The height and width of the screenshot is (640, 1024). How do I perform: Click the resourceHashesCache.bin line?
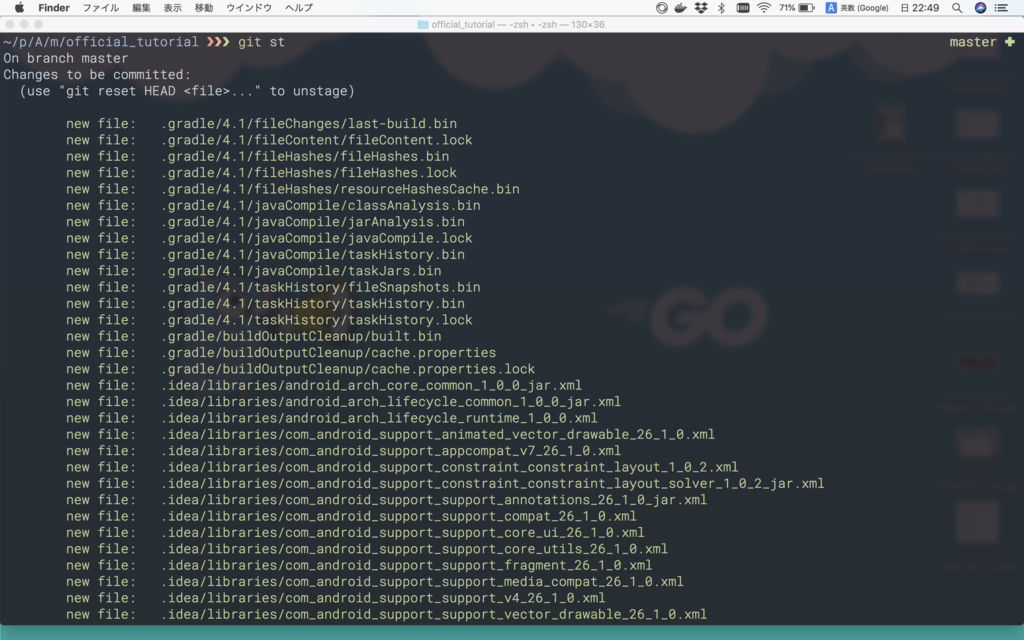[x=293, y=189]
